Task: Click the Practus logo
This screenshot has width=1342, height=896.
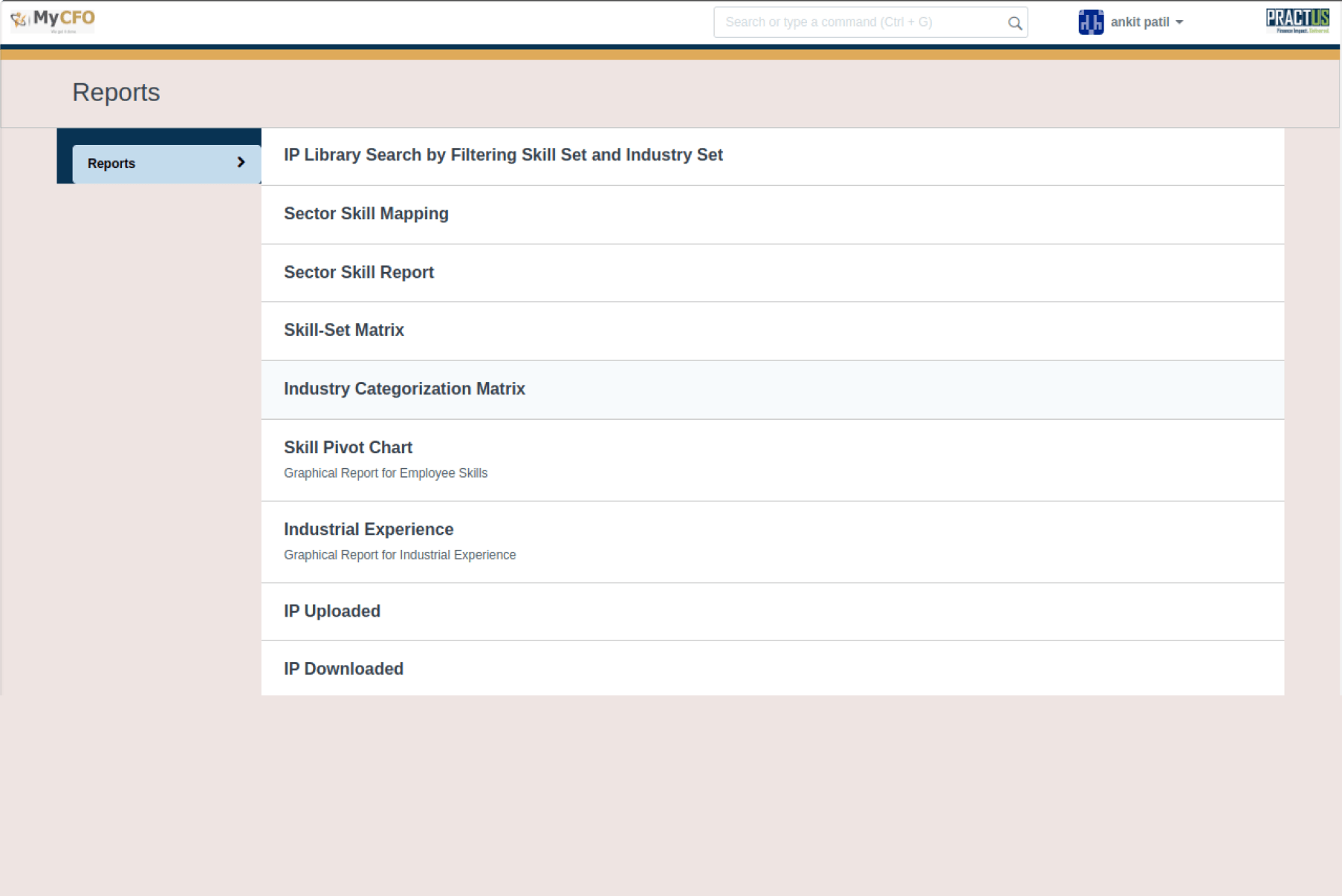Action: pos(1297,21)
